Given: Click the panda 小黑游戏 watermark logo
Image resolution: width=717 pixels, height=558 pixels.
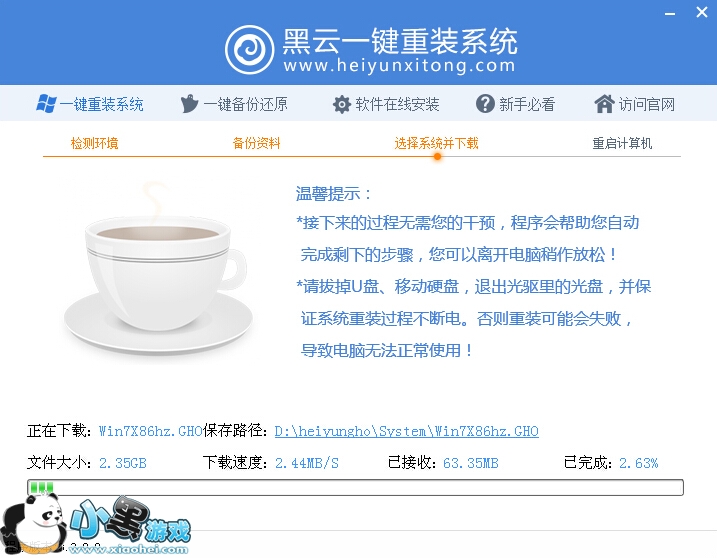Looking at the screenshot, I should coord(96,525).
